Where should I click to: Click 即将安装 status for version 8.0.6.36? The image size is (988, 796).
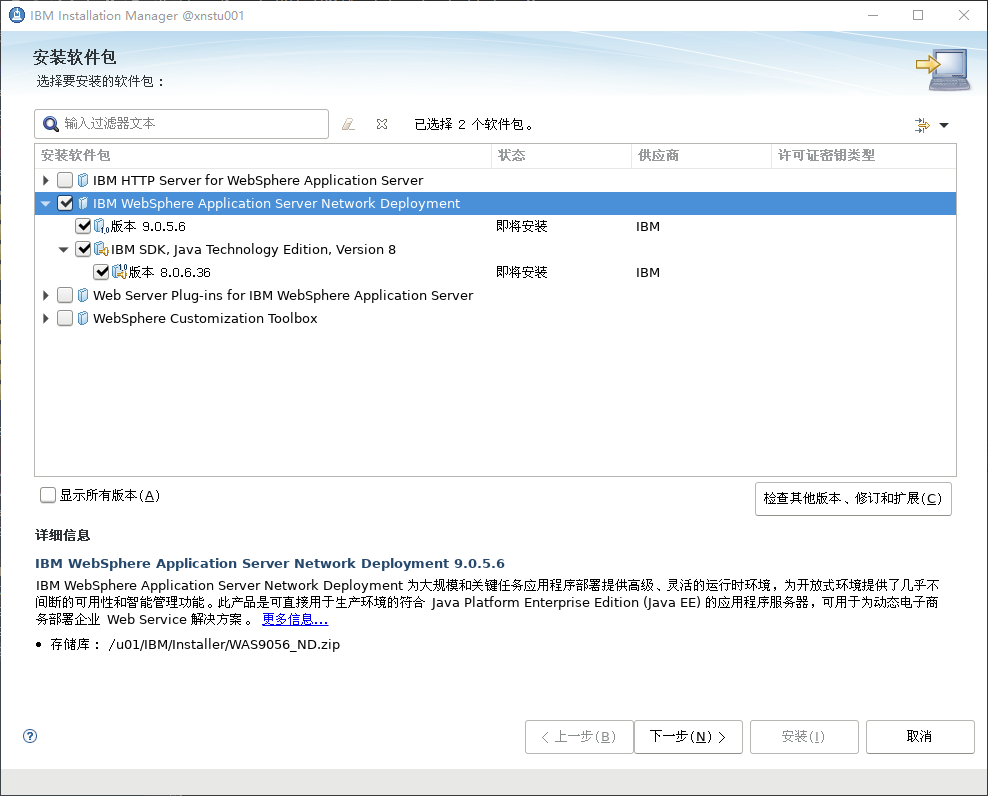pyautogui.click(x=522, y=272)
